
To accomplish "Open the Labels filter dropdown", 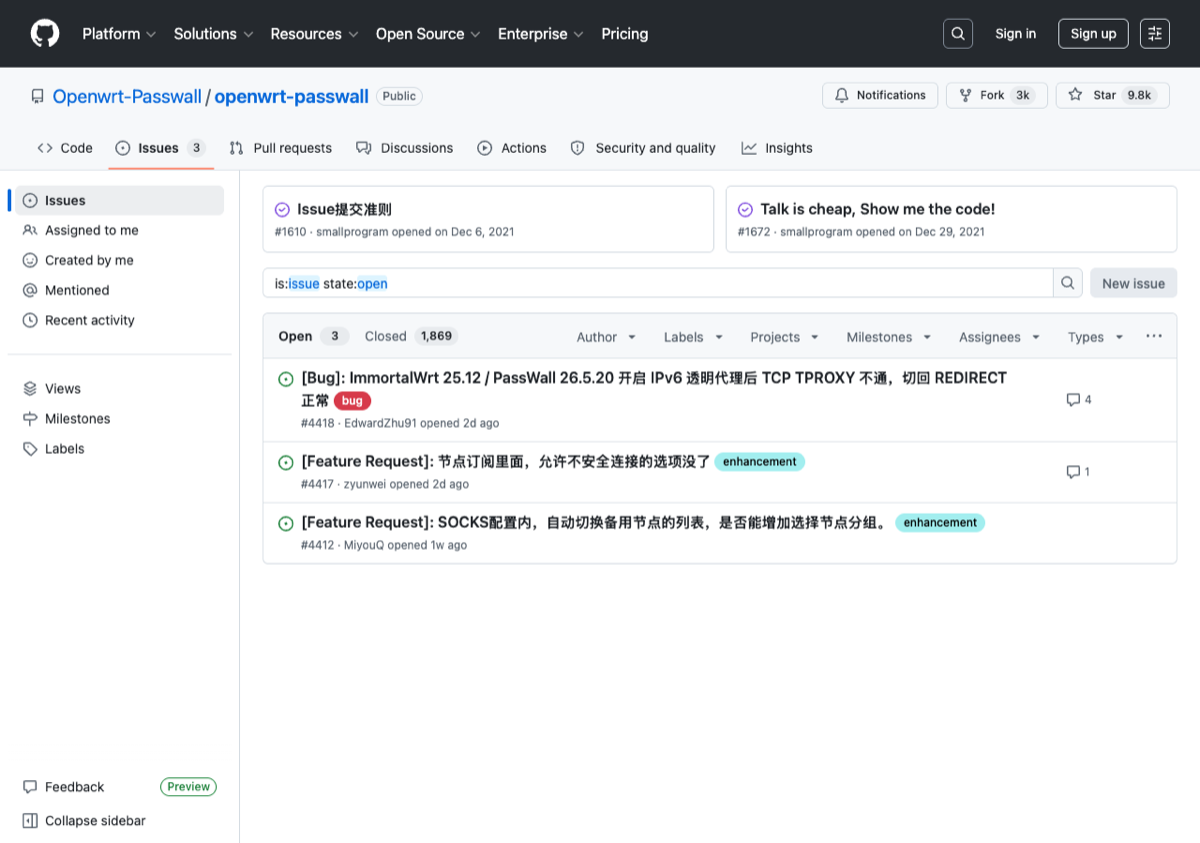I will 693,337.
